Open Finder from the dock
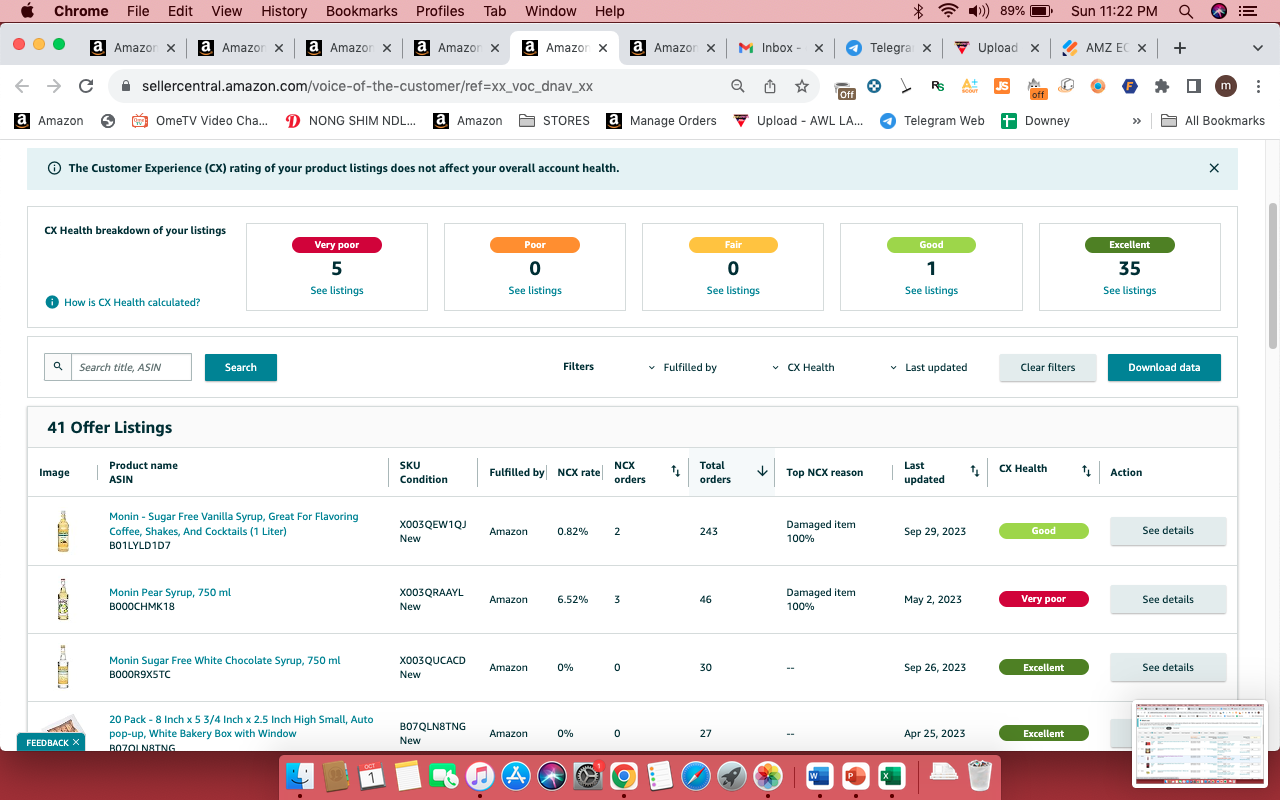 [x=300, y=775]
